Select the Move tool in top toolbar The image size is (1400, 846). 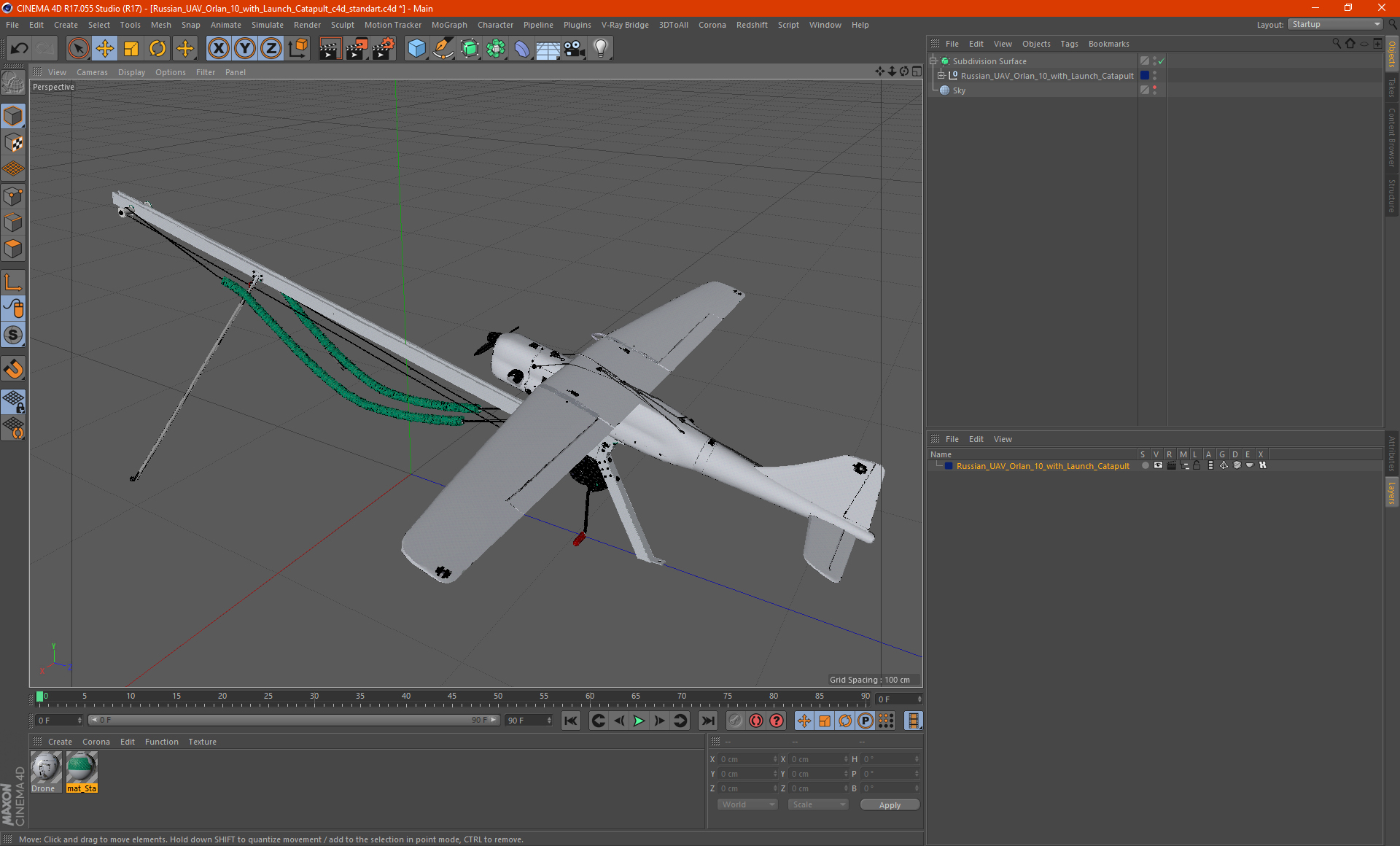tap(105, 49)
